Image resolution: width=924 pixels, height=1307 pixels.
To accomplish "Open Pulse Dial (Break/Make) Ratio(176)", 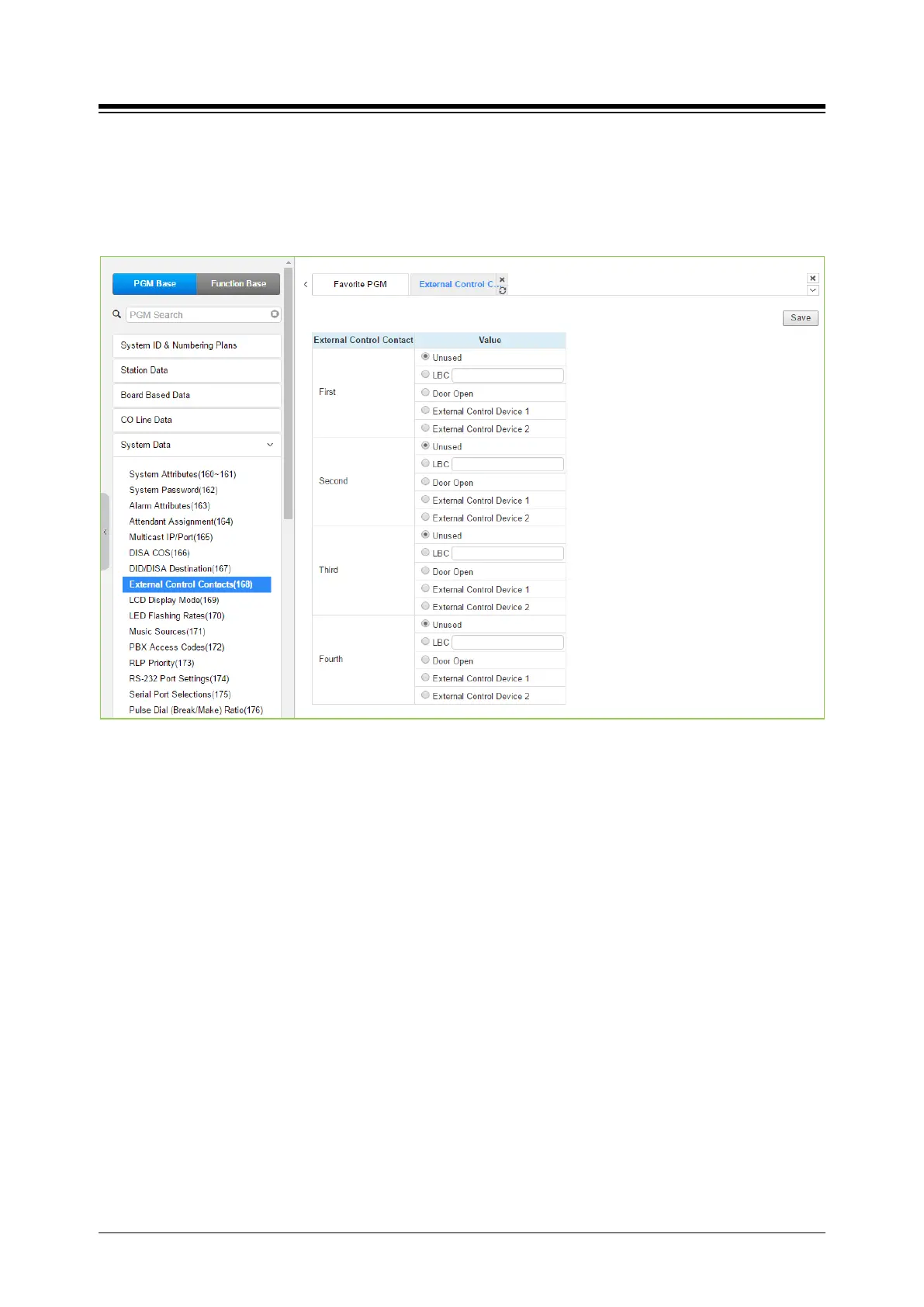I will 196,710.
